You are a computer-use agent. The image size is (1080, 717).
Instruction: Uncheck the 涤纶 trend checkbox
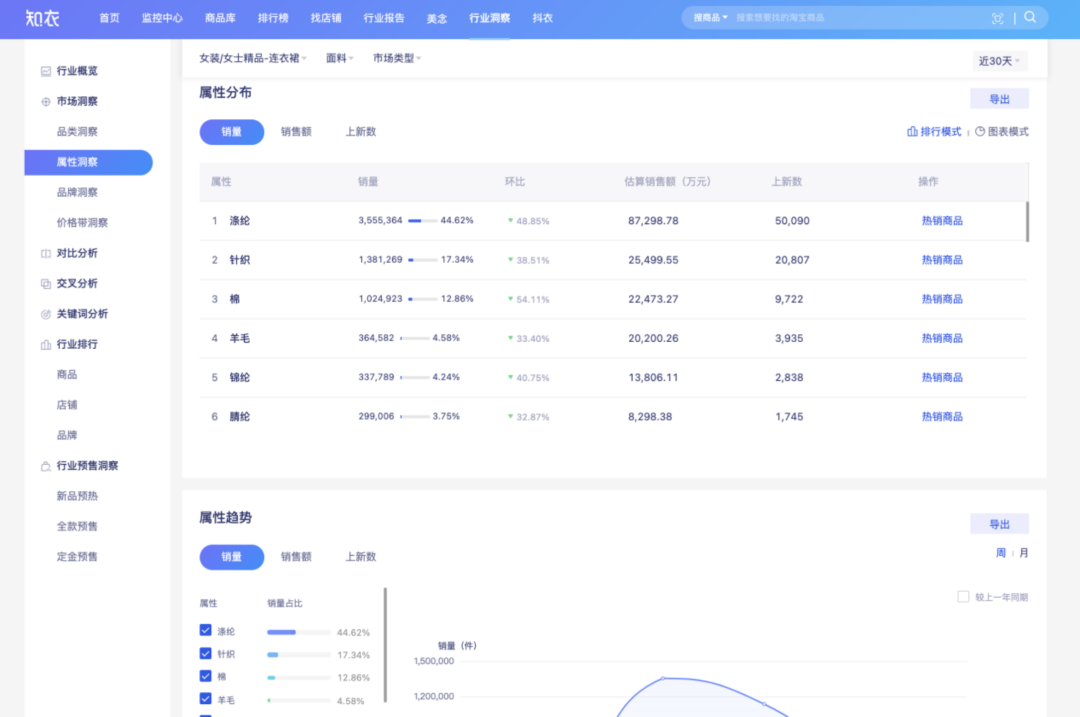point(205,630)
